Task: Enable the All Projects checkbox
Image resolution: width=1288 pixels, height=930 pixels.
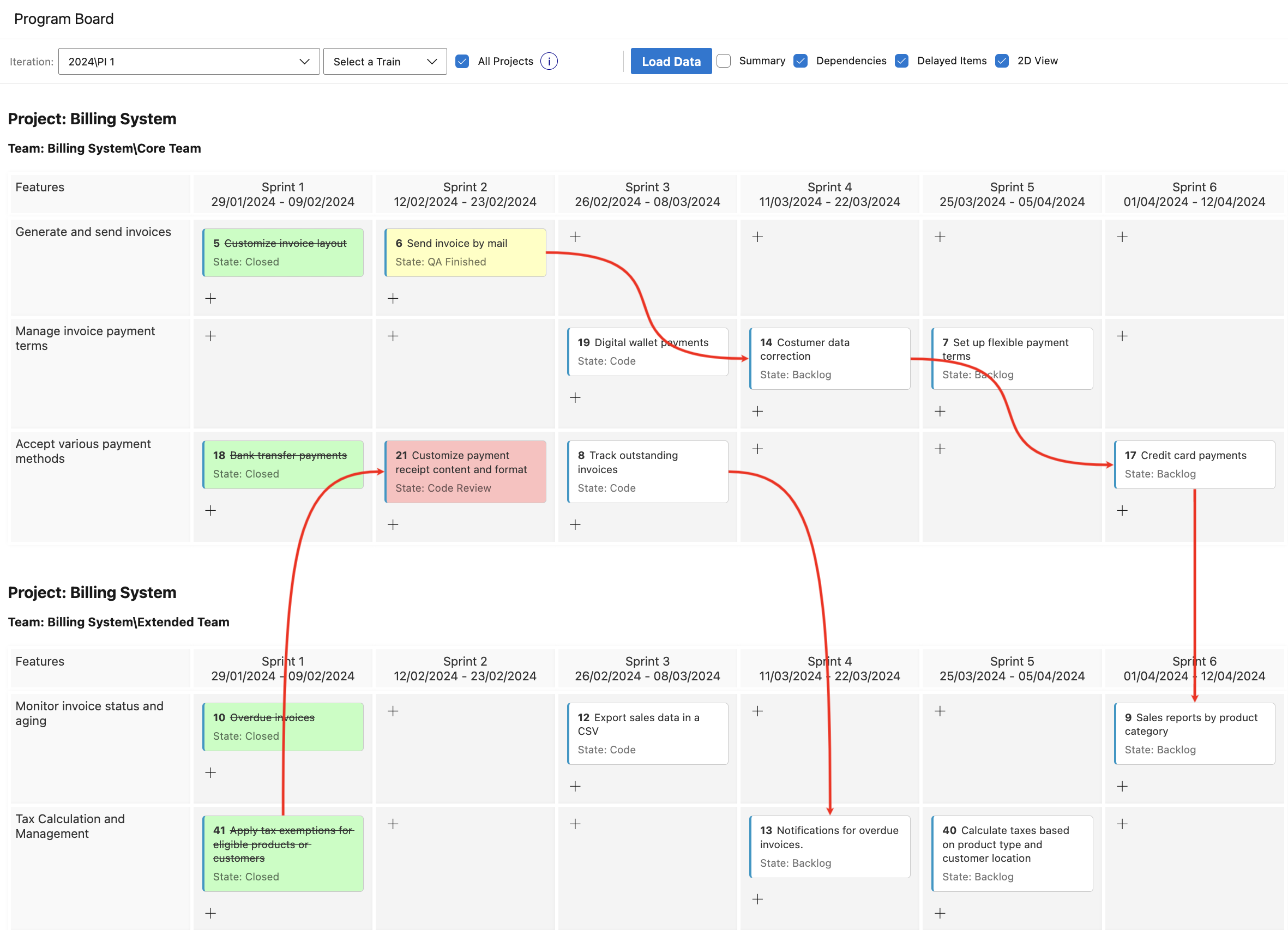Action: pos(461,61)
